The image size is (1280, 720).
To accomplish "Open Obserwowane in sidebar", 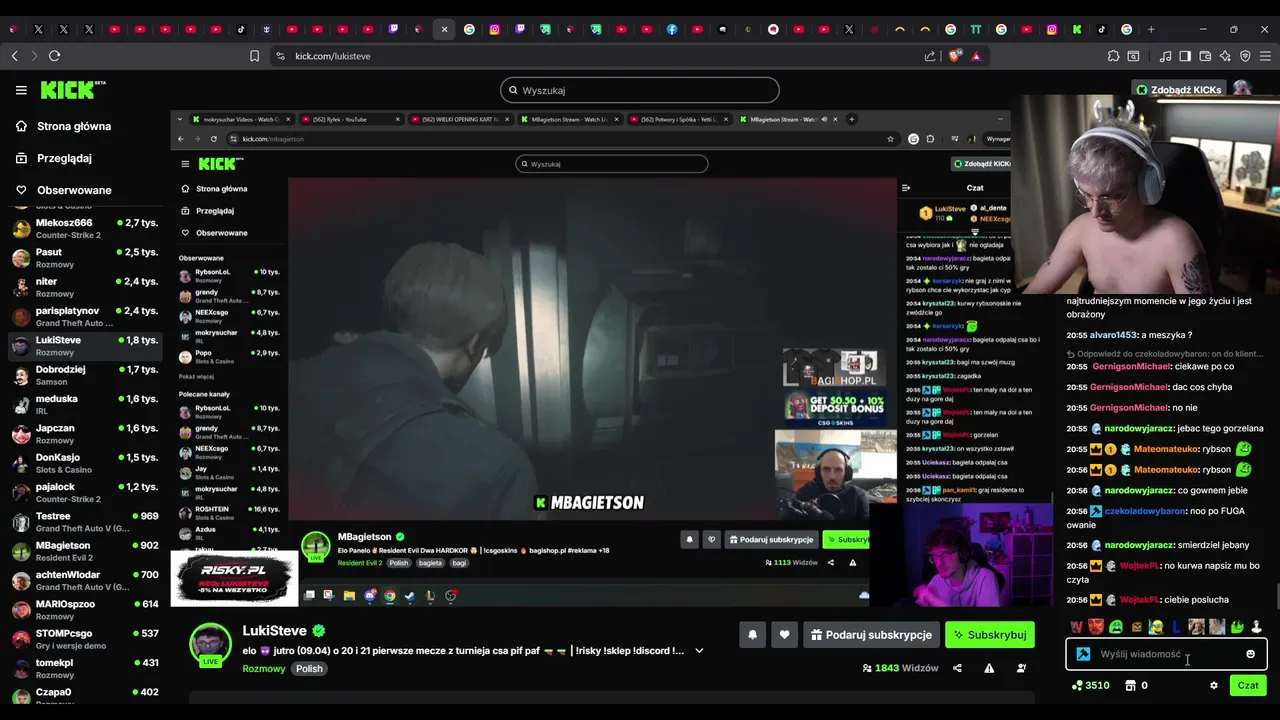I will pos(74,190).
